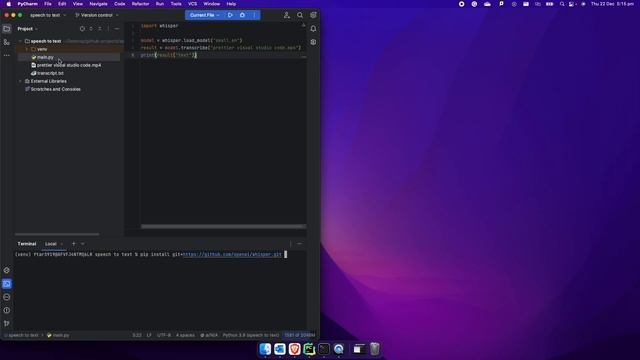Click cursor position 5:22 in status bar
640x360 pixels.
tap(137, 335)
